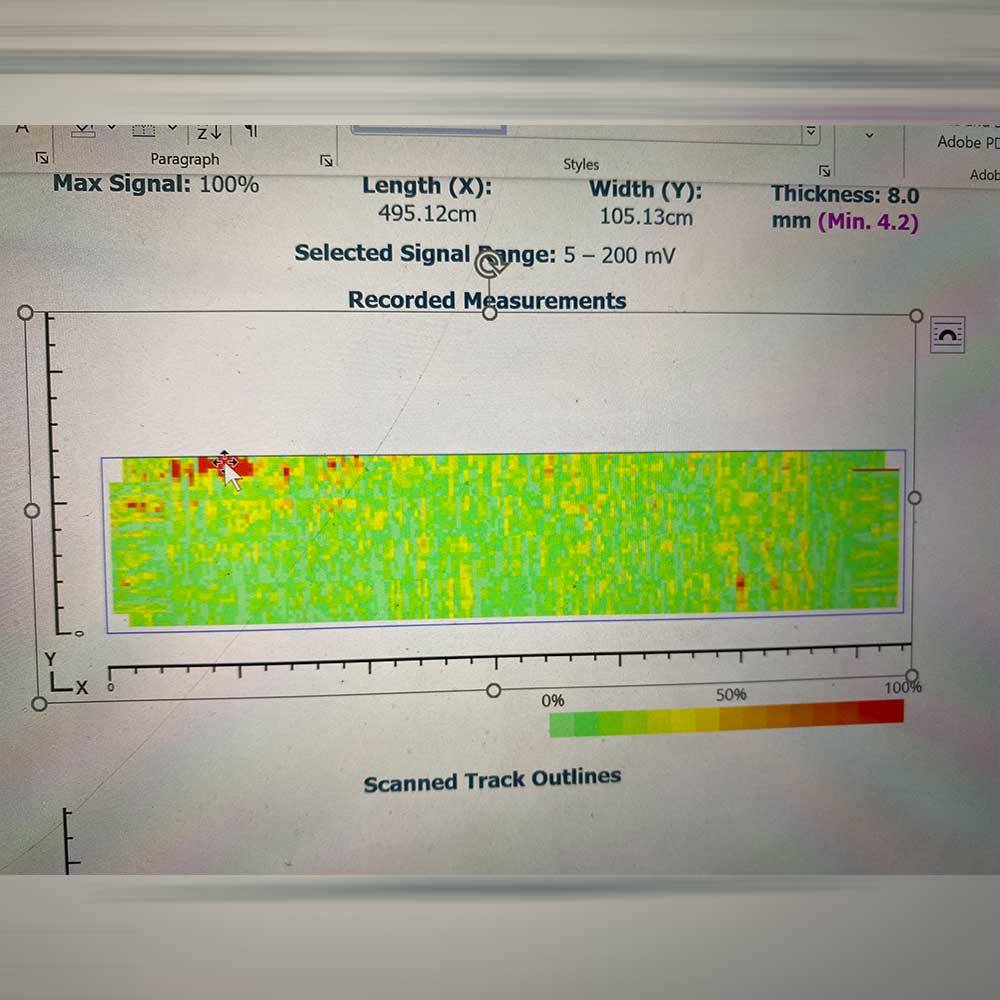Viewport: 1000px width, 1000px height.
Task: Expand the Editing group dropdown chevron
Action: [869, 135]
